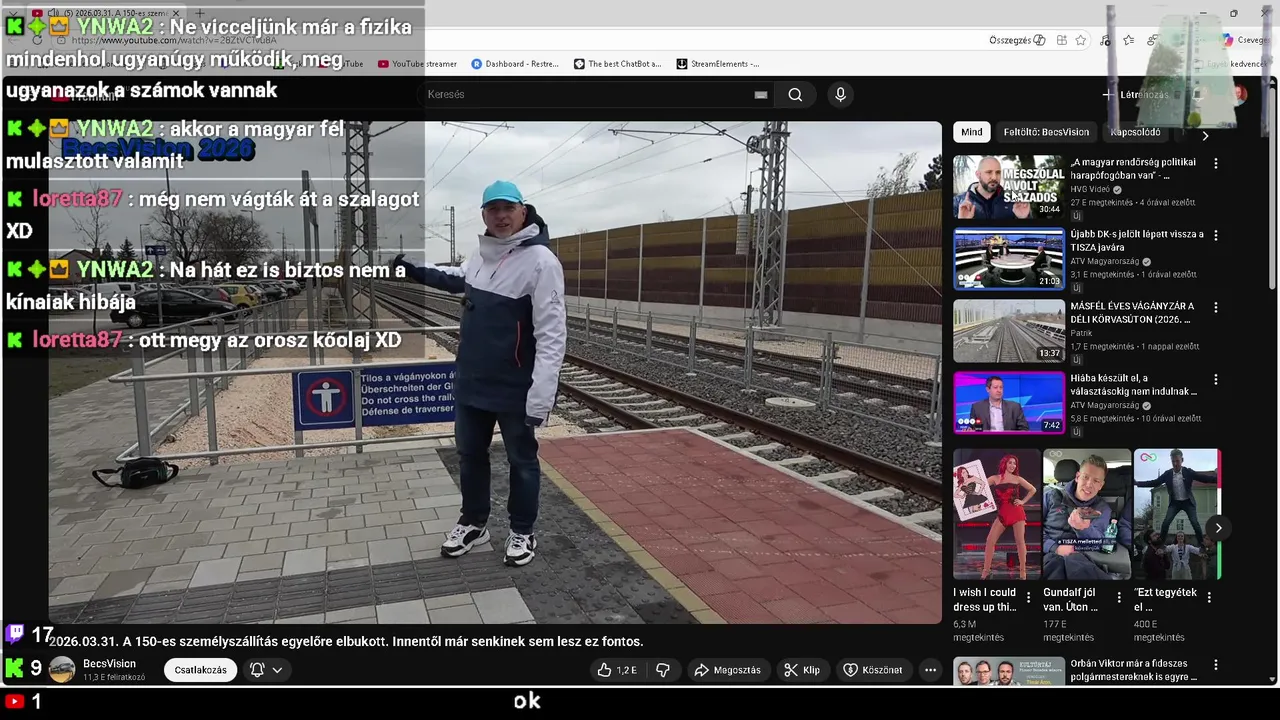Screen dimensions: 1280x720
Task: Open more actions three-dot menu under video
Action: pos(930,670)
